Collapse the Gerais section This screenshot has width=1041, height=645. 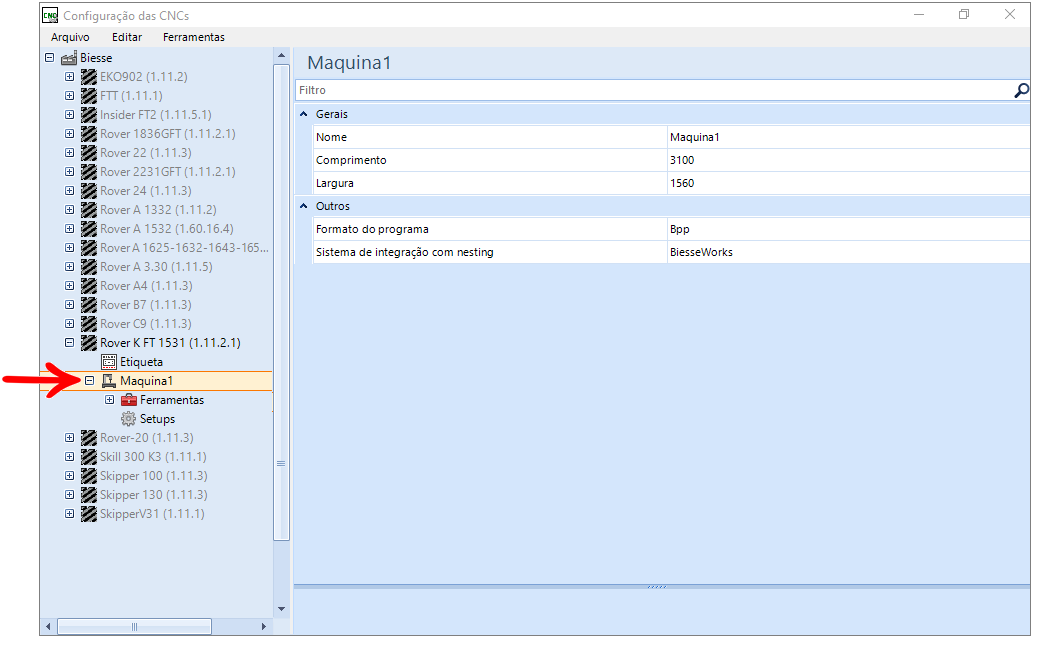click(x=304, y=114)
